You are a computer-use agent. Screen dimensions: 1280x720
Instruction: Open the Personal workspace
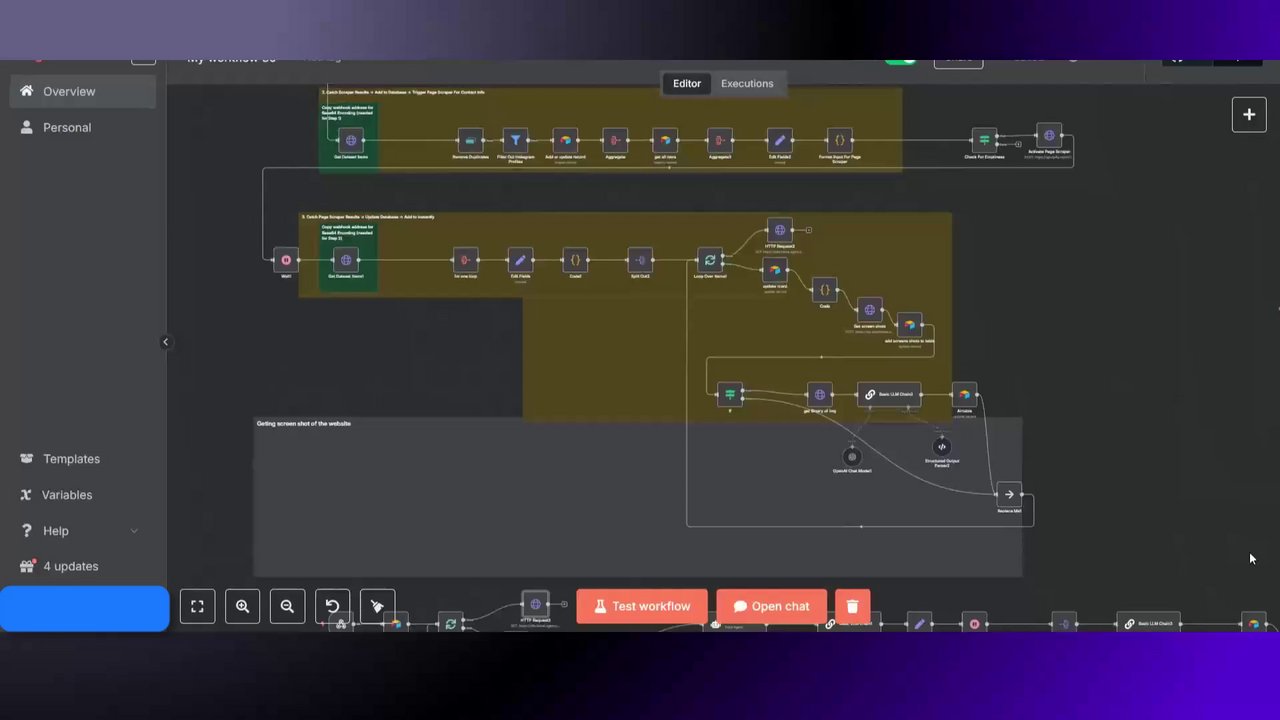[83, 127]
